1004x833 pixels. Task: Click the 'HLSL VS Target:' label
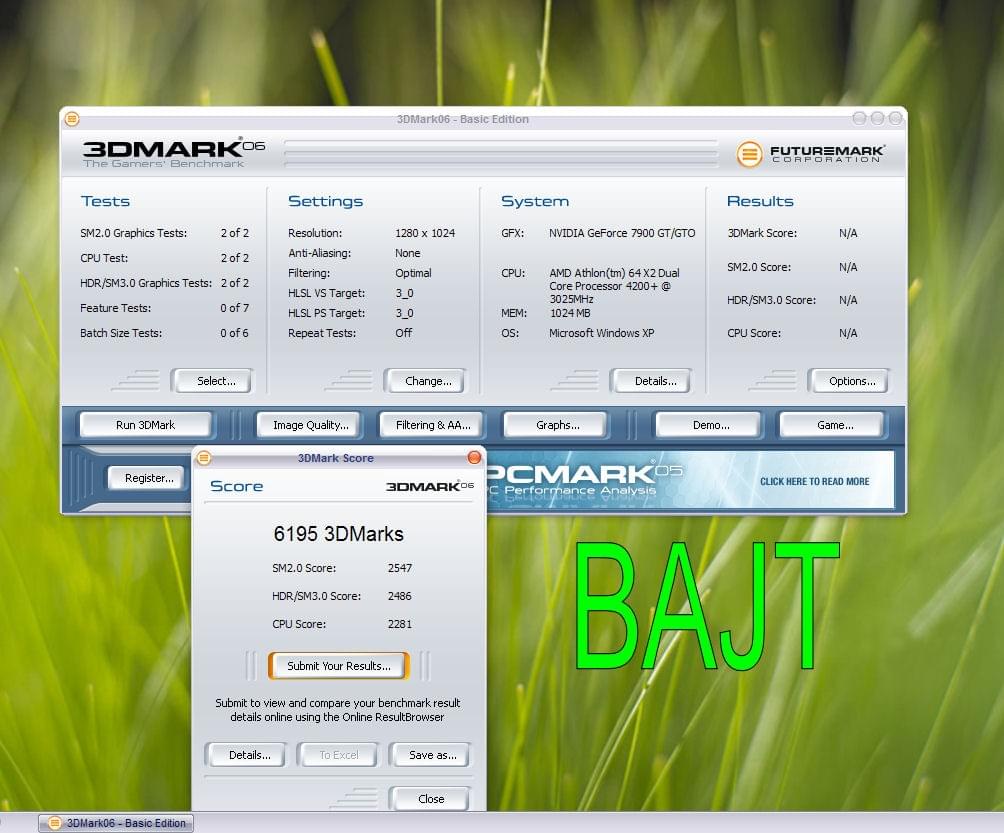tap(327, 293)
